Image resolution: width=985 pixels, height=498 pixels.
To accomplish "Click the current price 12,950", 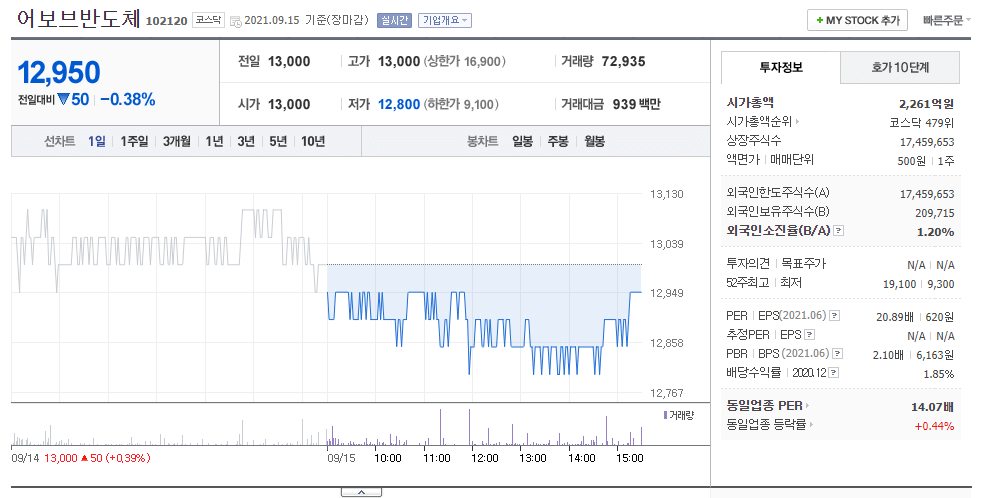I will 59,72.
